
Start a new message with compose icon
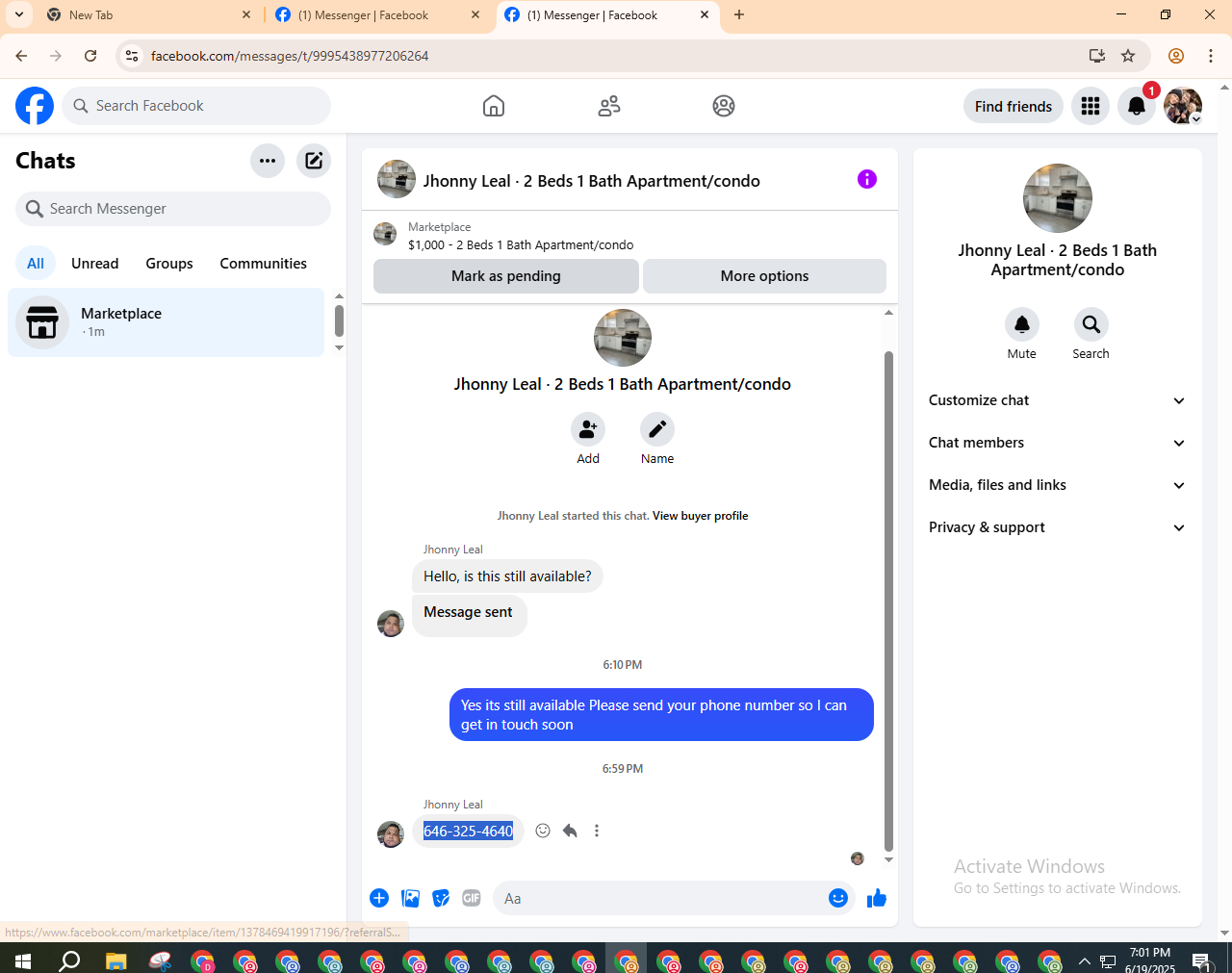point(314,161)
